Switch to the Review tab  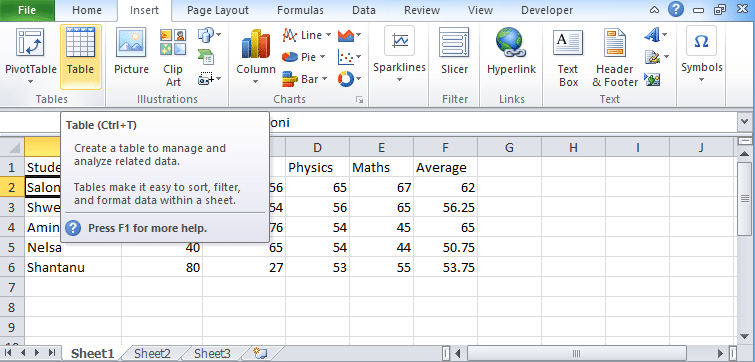(x=422, y=10)
